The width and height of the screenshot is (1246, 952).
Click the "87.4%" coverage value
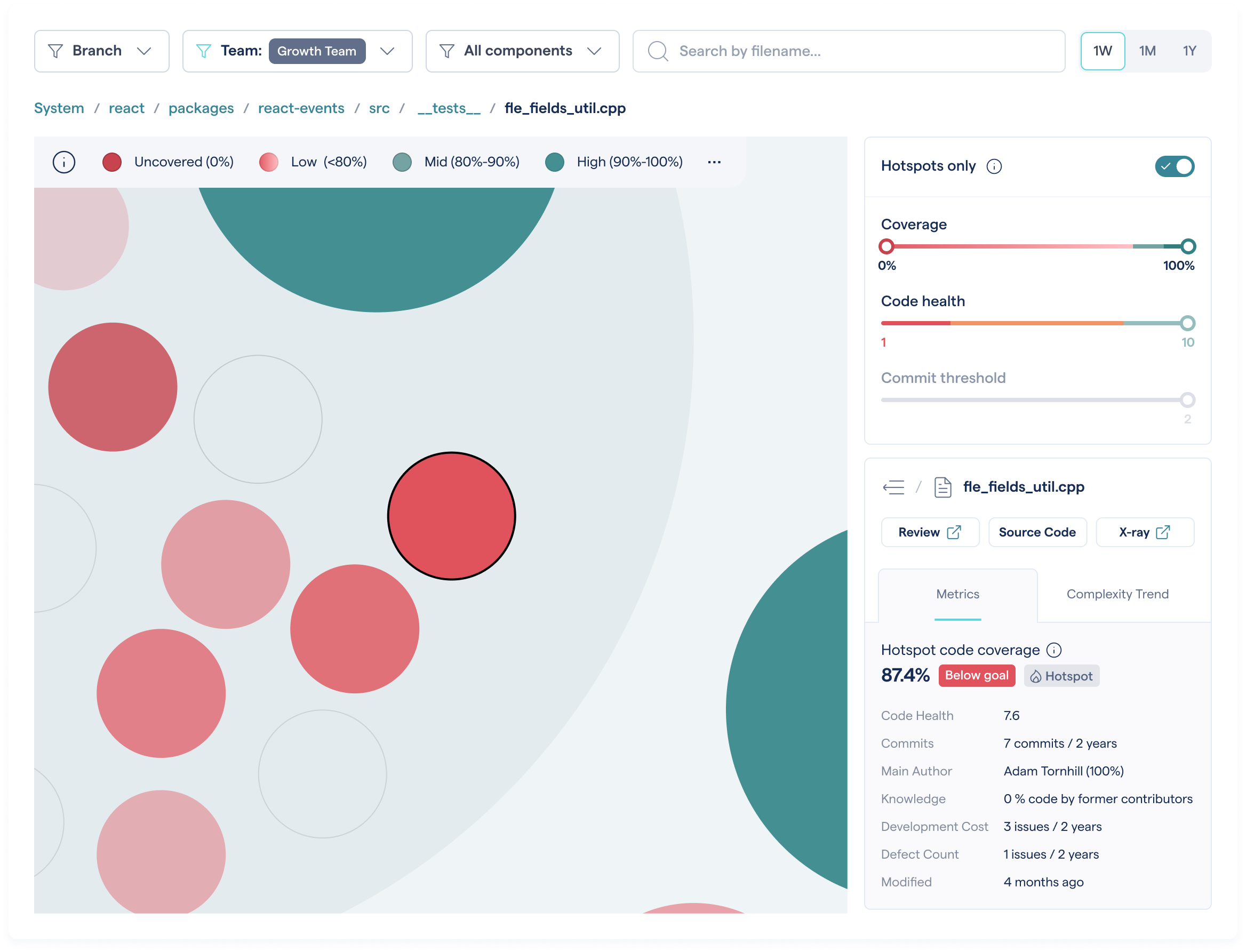(x=905, y=675)
